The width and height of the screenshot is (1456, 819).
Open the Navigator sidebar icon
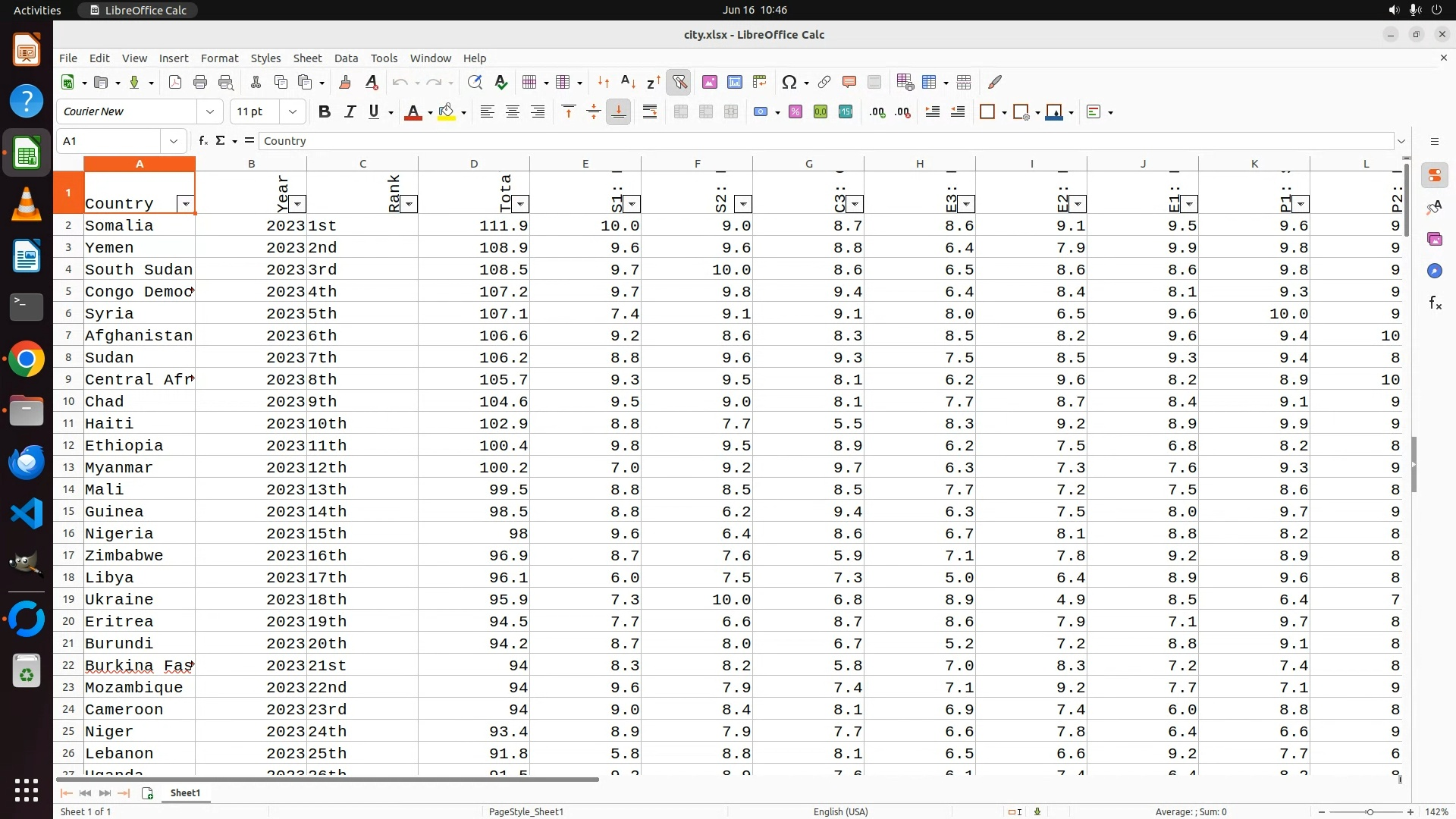coord(1434,271)
